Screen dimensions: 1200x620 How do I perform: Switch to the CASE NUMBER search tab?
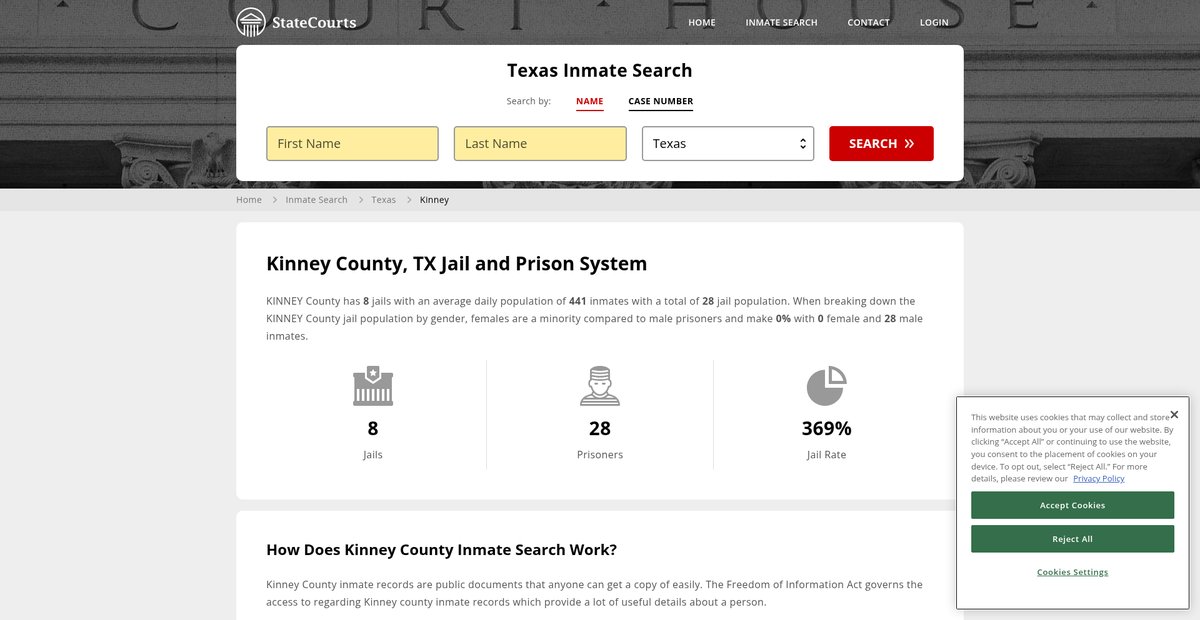661,101
